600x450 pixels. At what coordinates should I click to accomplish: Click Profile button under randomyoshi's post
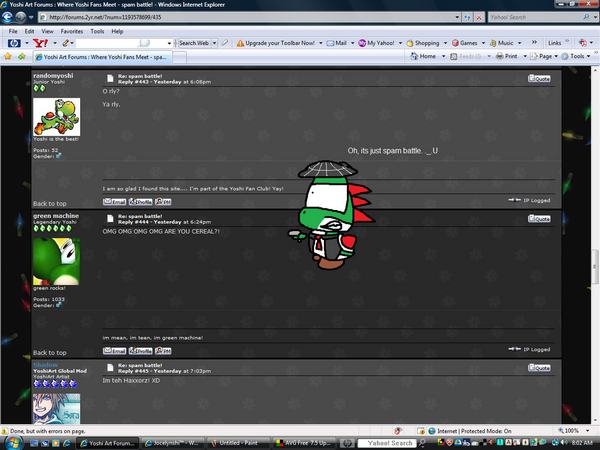tap(140, 202)
